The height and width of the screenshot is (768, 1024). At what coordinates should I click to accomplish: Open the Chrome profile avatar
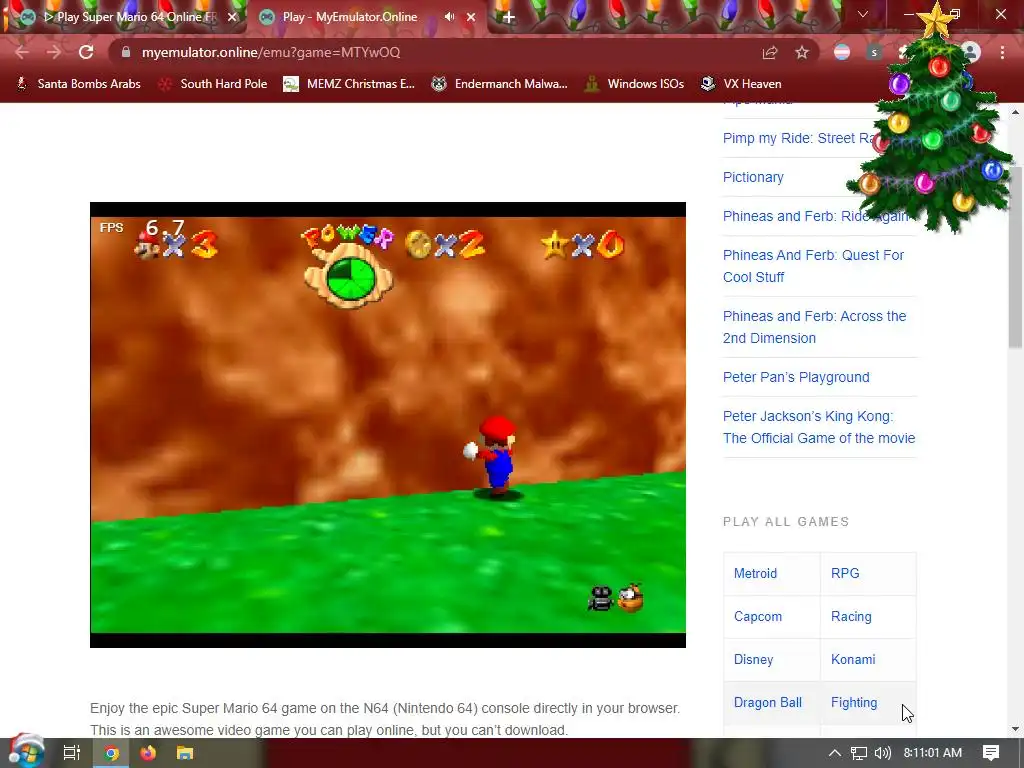971,52
